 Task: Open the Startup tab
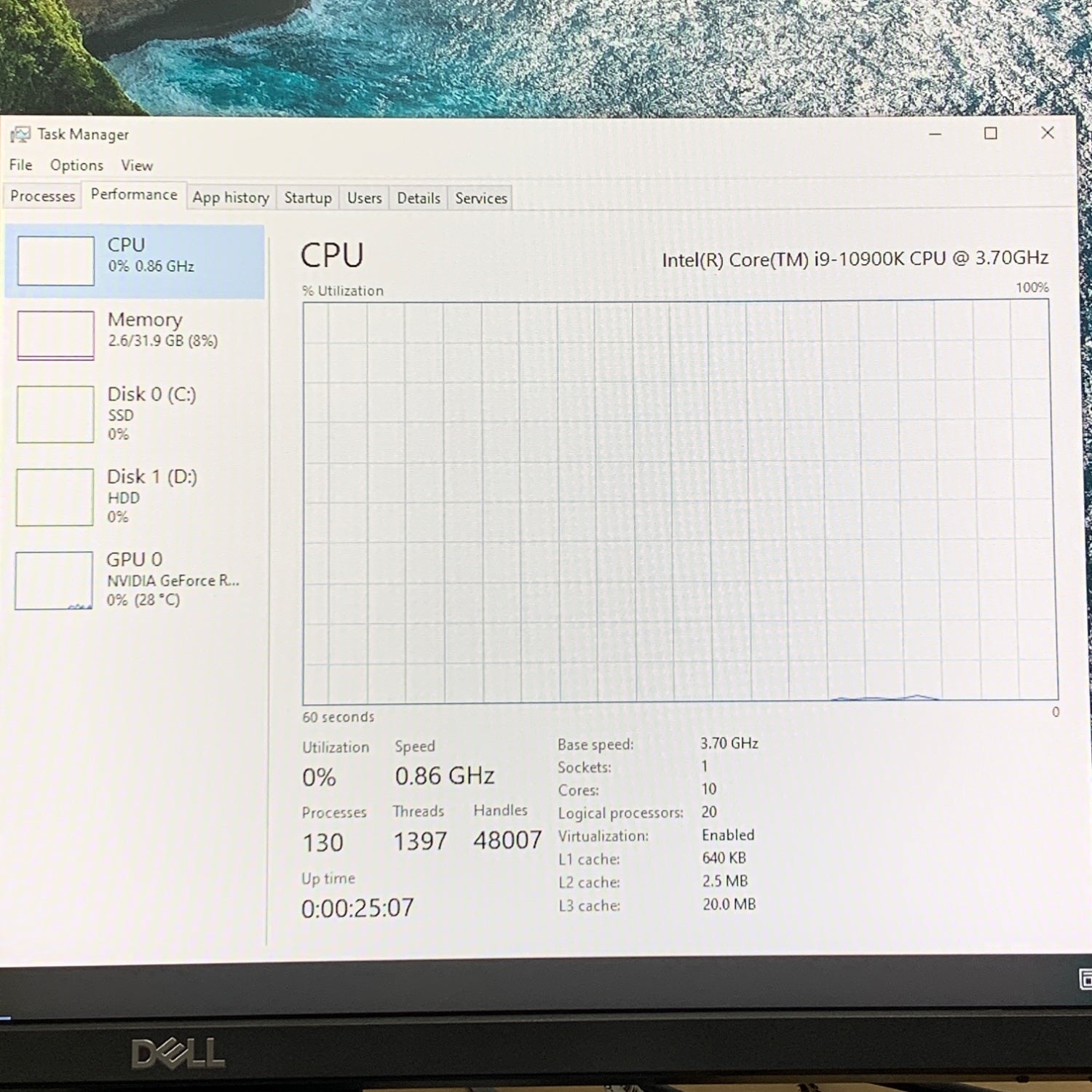[307, 198]
